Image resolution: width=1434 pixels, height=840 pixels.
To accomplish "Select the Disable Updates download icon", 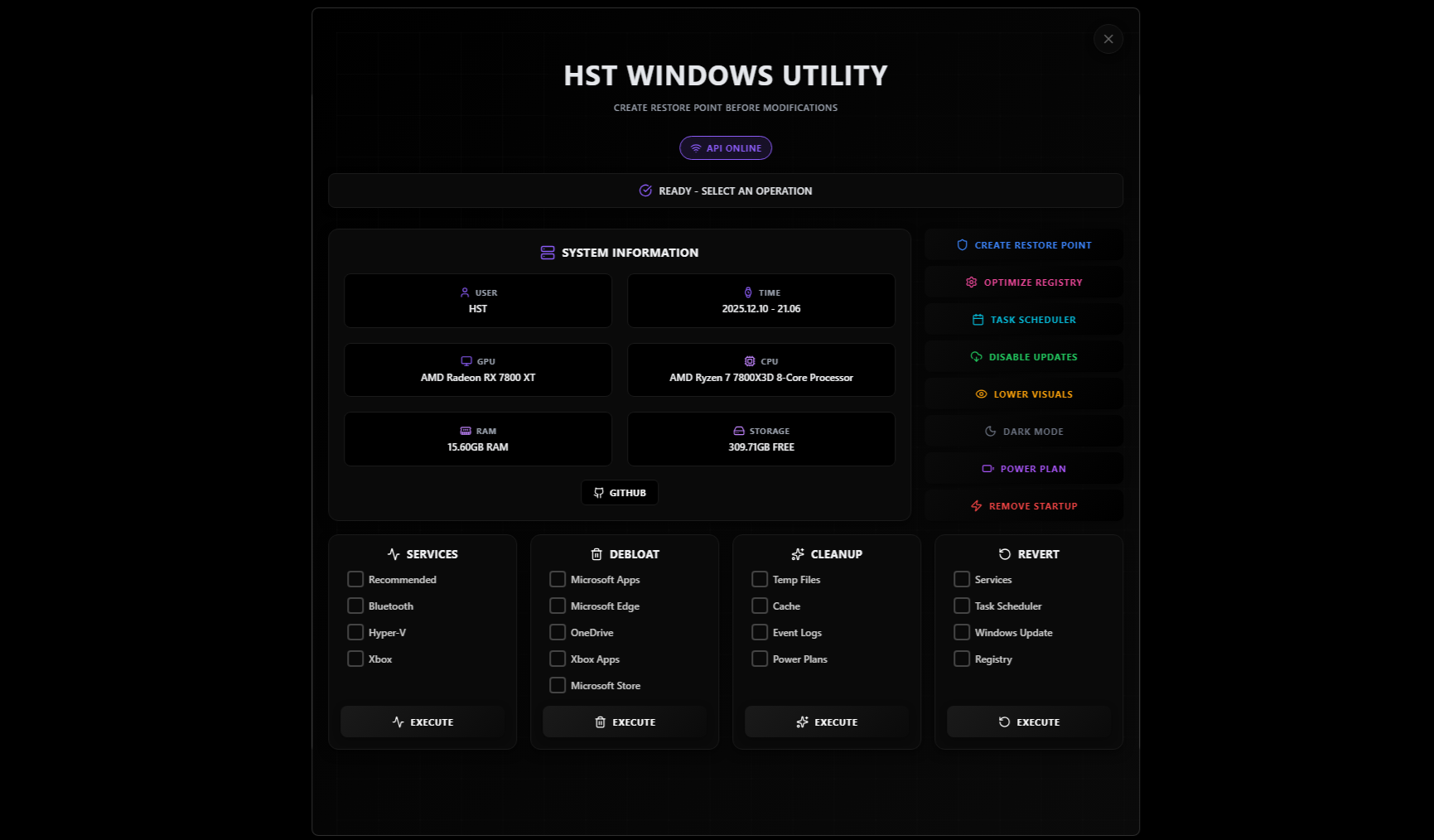I will (976, 356).
